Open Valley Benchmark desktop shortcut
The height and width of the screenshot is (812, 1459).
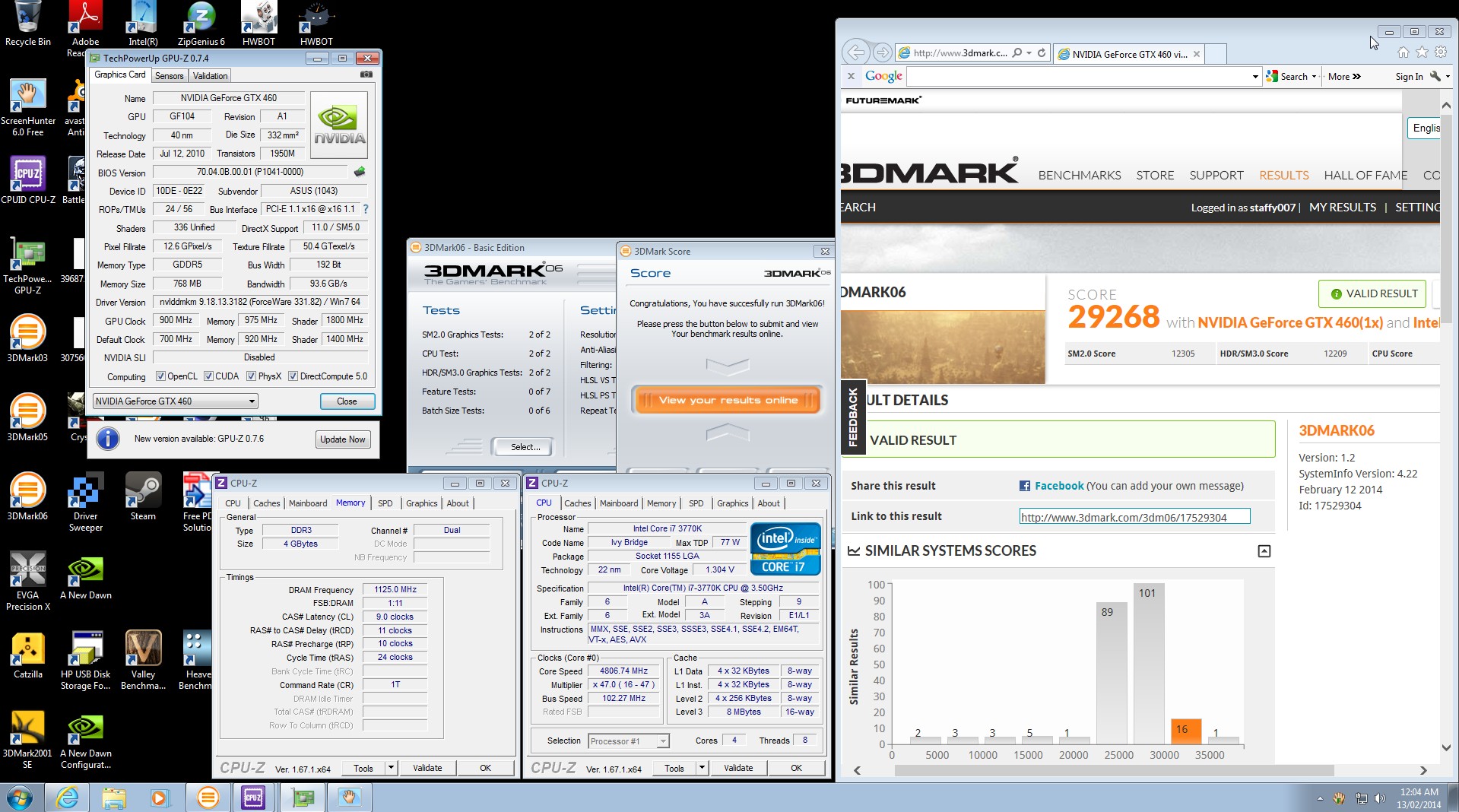[143, 661]
